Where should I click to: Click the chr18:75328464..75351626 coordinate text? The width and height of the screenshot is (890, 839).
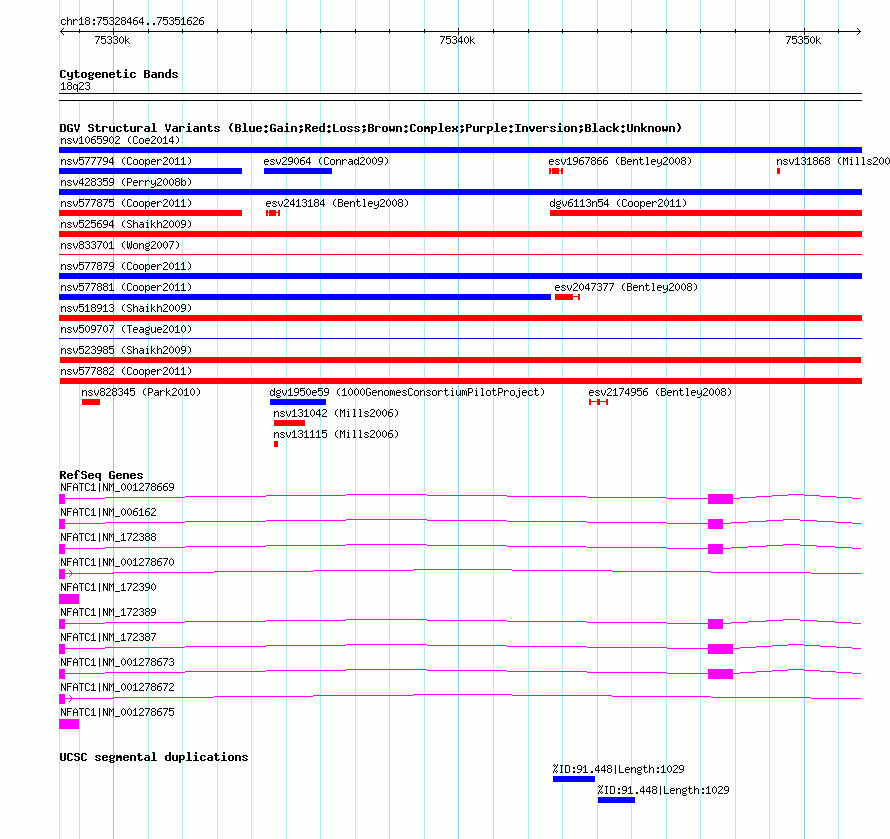pyautogui.click(x=132, y=21)
